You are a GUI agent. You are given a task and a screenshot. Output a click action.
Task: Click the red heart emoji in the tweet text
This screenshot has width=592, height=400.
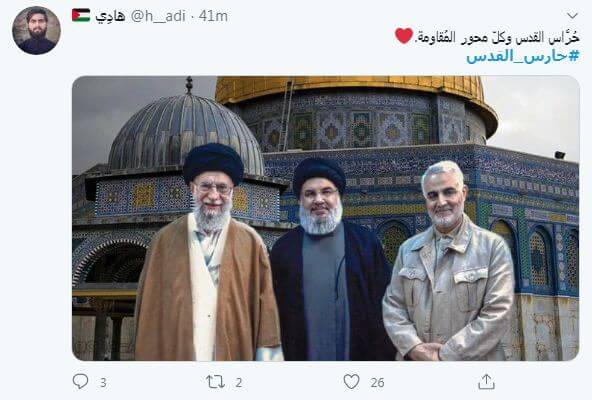404,36
